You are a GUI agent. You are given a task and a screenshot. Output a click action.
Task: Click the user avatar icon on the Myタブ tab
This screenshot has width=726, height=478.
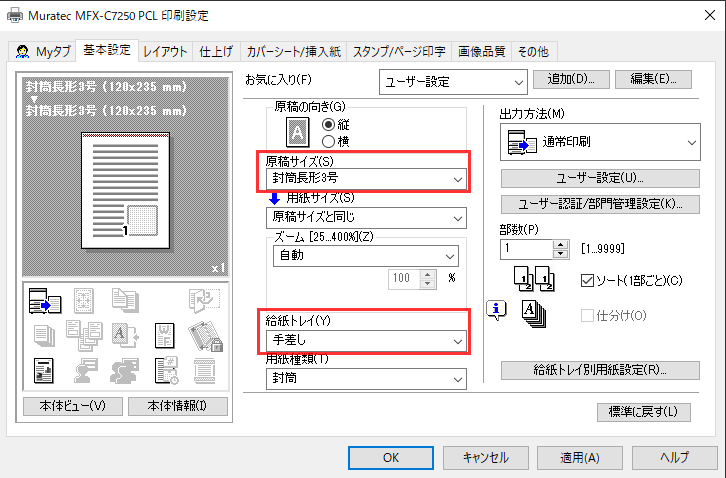pos(23,51)
